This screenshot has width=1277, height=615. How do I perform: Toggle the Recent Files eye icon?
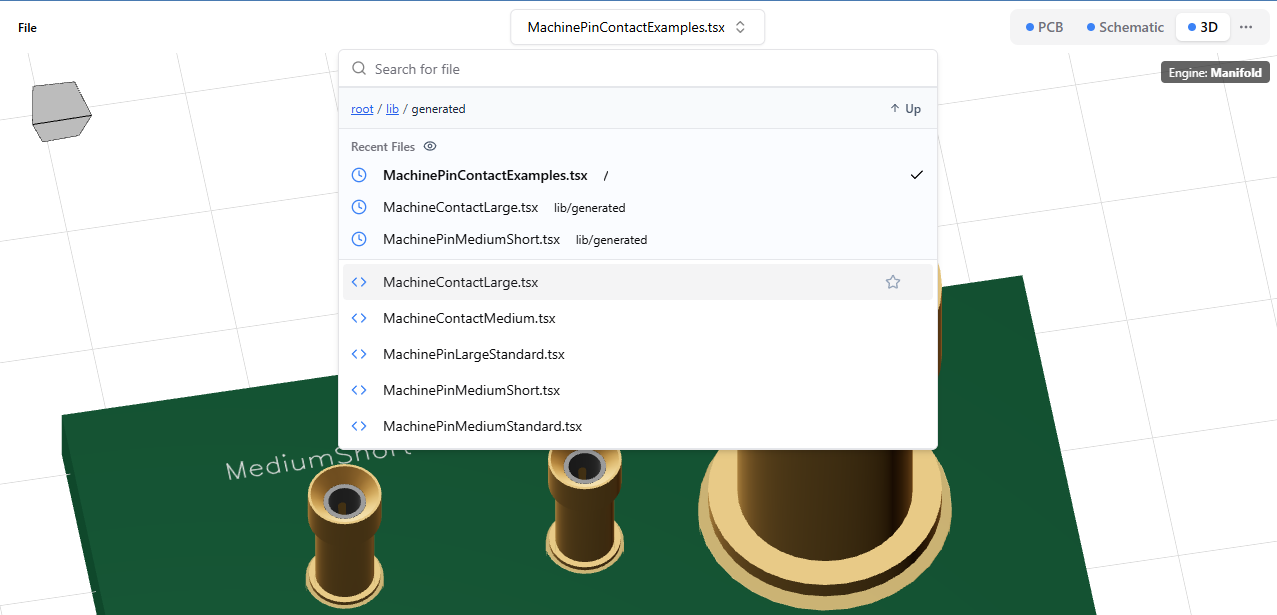coord(430,146)
